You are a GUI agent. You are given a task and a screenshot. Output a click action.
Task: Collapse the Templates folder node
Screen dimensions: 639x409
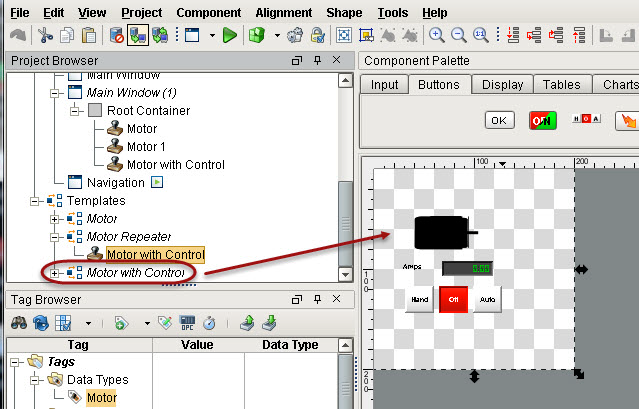point(33,201)
